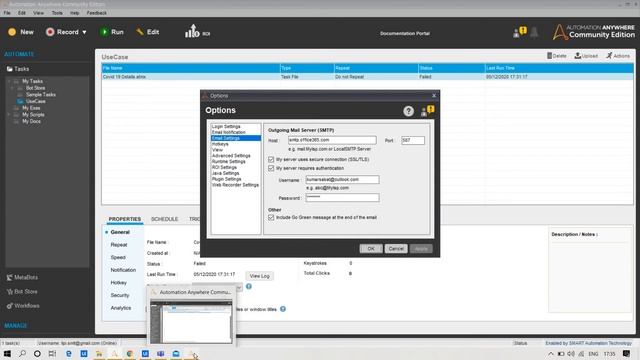Launch Edge browser from the taskbar
640x360 pixels.
68,353
